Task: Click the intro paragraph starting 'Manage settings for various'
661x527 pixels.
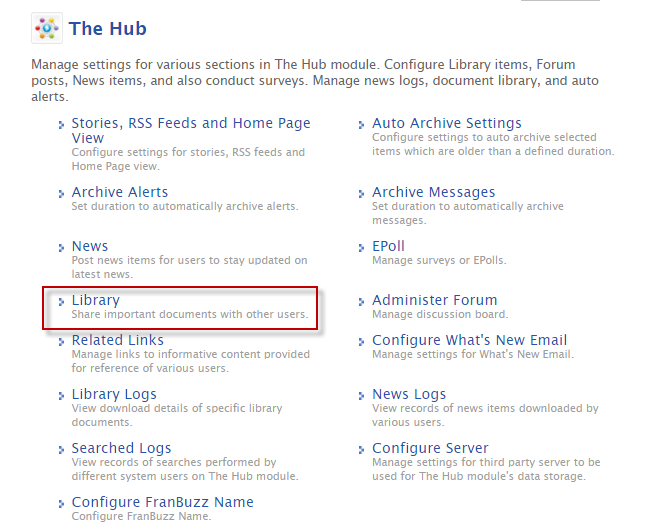Action: [315, 81]
